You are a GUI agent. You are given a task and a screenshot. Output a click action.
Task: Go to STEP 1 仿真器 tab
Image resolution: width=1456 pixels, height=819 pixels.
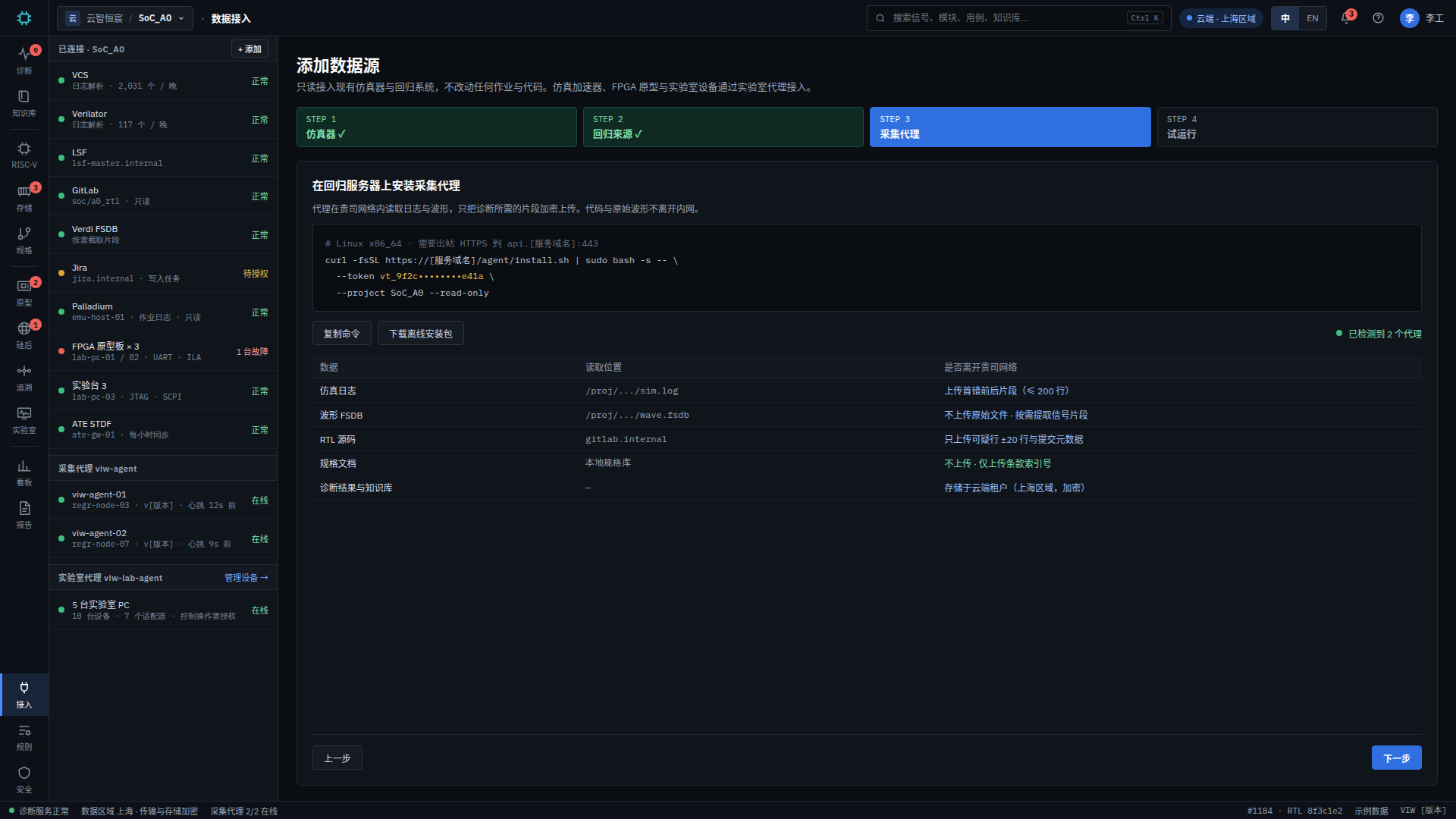[436, 127]
